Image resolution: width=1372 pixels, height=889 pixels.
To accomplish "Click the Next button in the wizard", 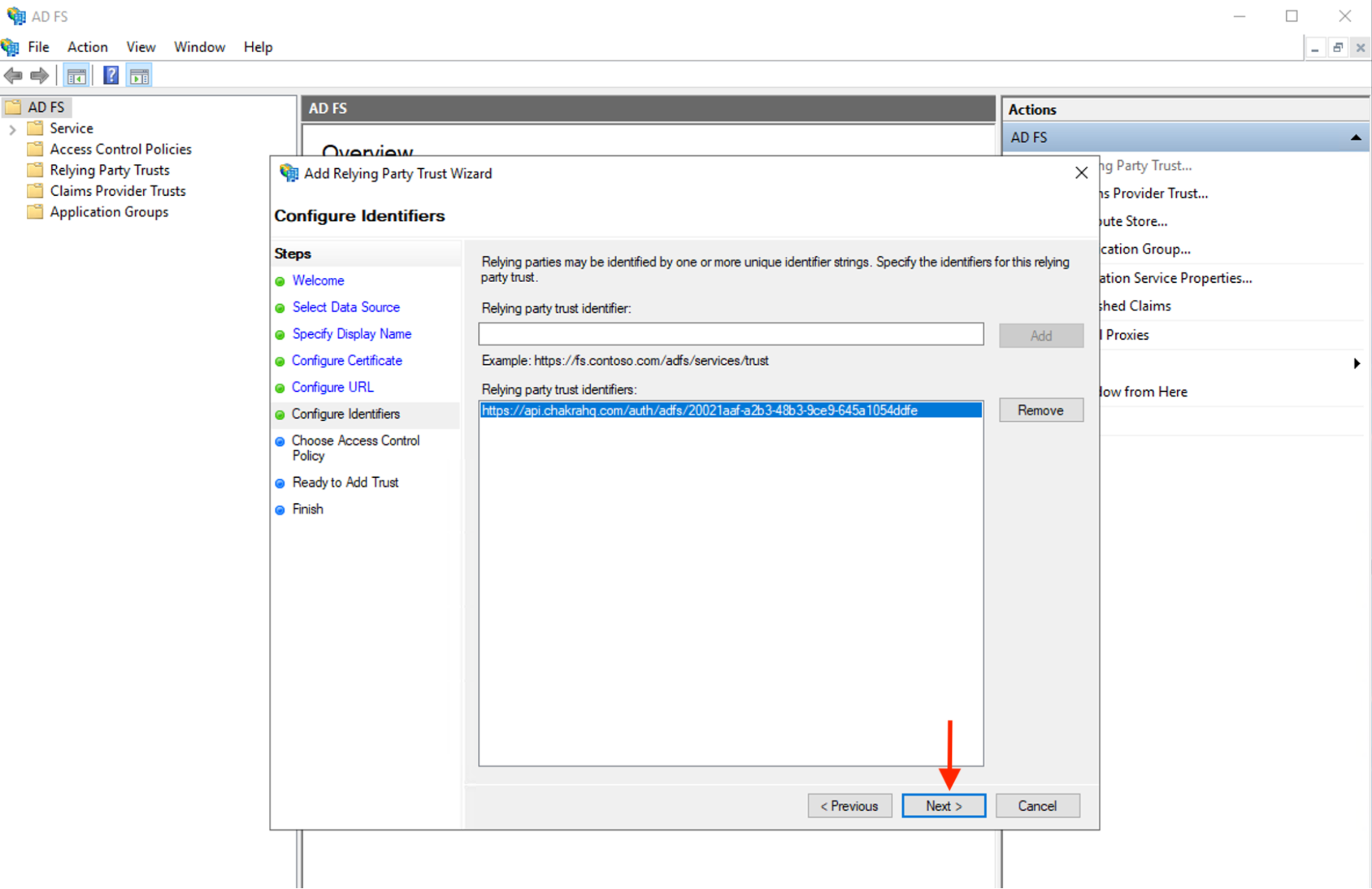I will pyautogui.click(x=943, y=805).
